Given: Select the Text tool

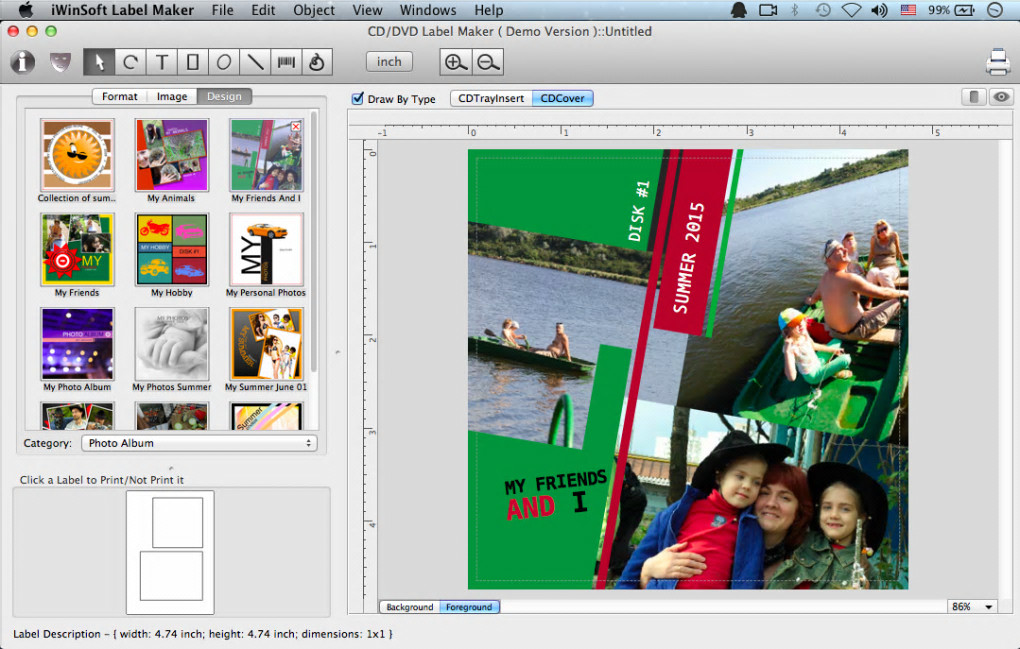Looking at the screenshot, I should tap(162, 62).
